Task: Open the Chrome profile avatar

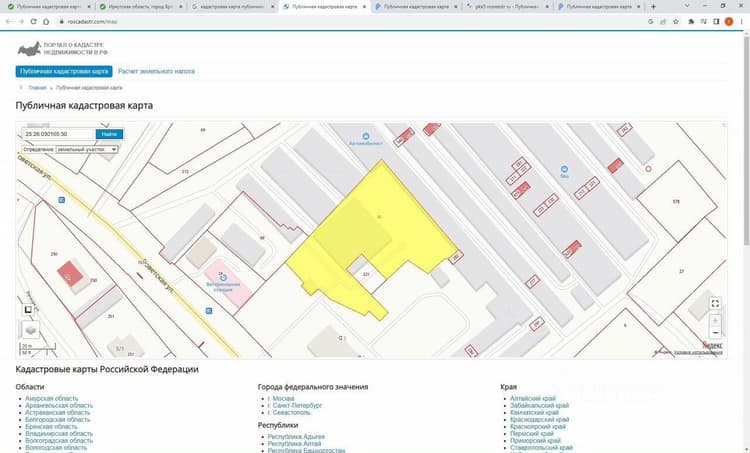Action: 728,22
